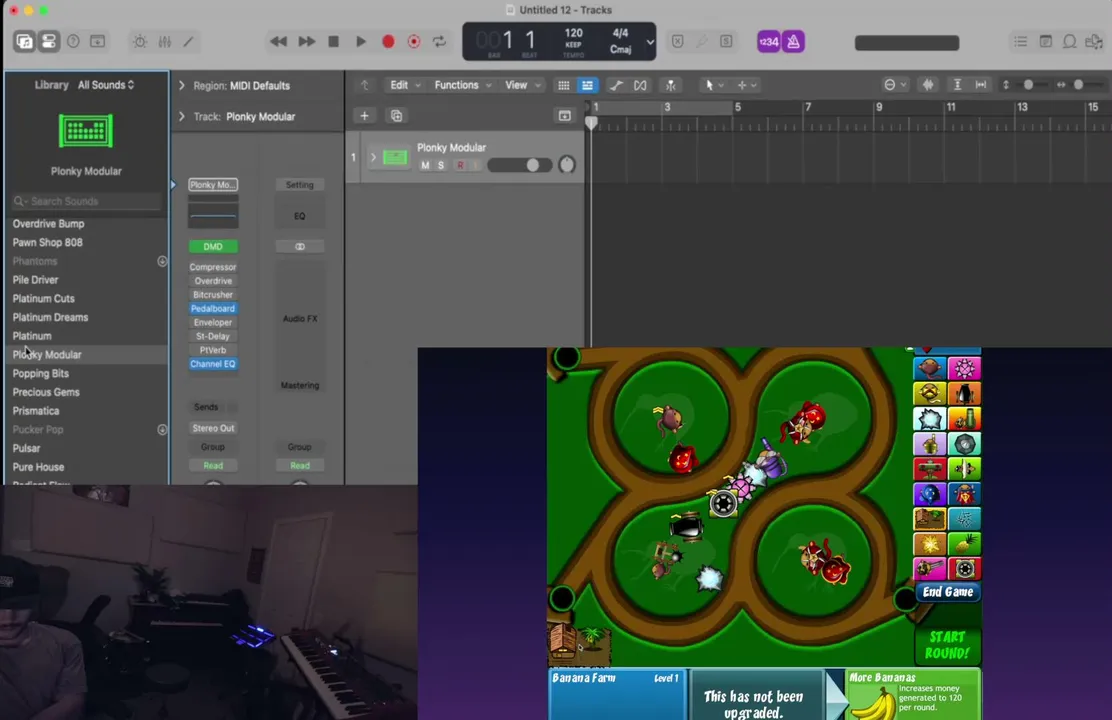1112x720 pixels.
Task: Open the Smart Controls dial icon
Action: [x=140, y=42]
